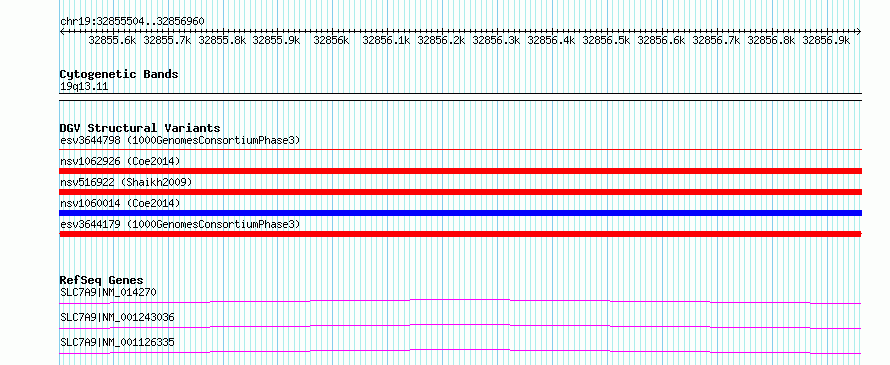Select the SLC7A9|NM_001243036 transcript line
Image resolution: width=890 pixels, height=365 pixels.
tap(460, 326)
